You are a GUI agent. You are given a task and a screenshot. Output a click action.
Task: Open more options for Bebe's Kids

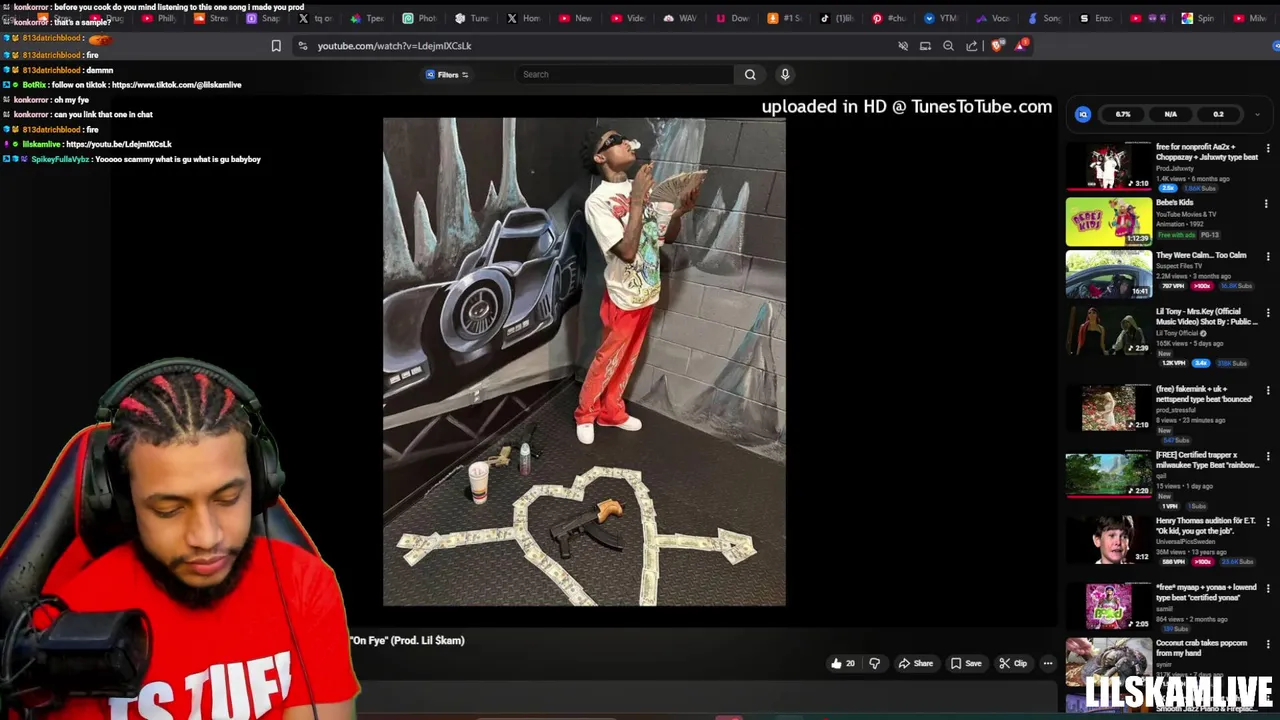pyautogui.click(x=1267, y=204)
